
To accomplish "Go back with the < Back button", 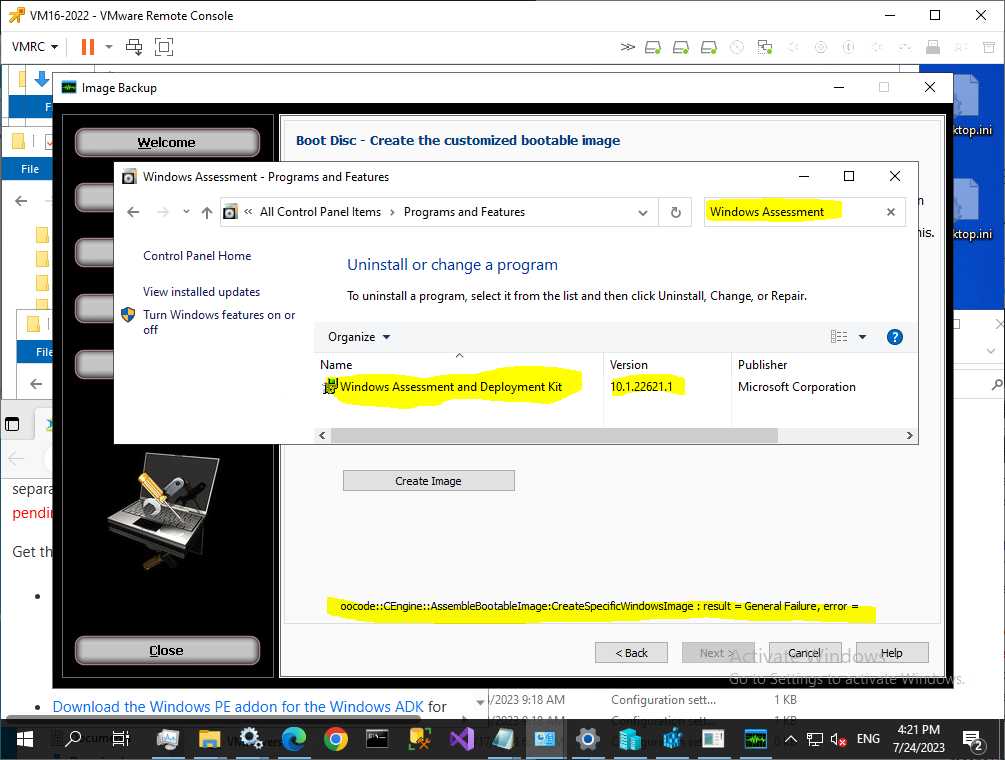I will coord(631,652).
